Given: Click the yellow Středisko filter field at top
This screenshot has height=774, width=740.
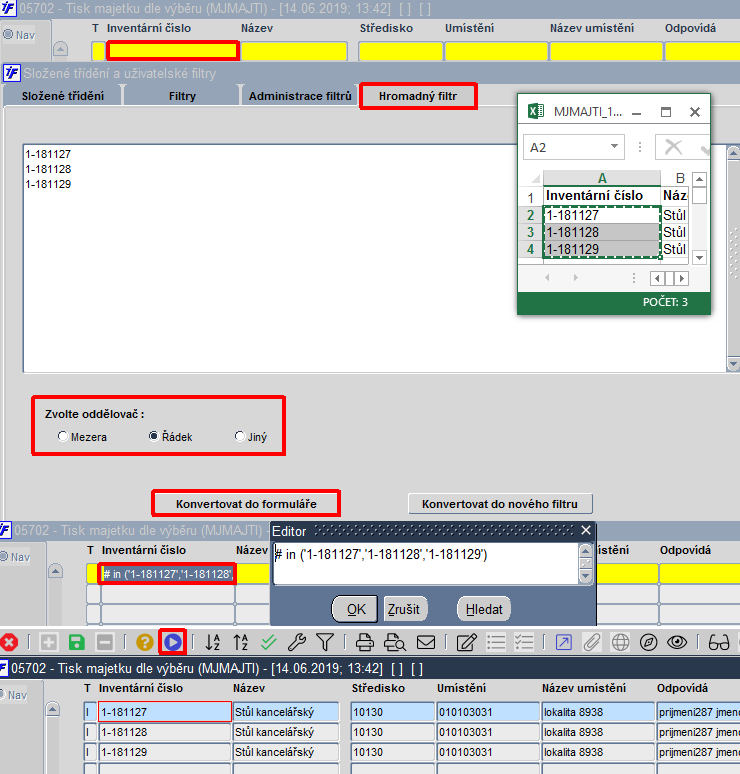Looking at the screenshot, I should click(x=400, y=51).
